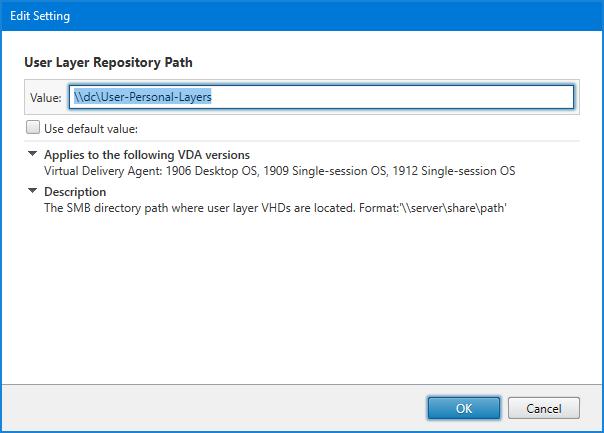The height and width of the screenshot is (433, 604).
Task: Enable the Use default value checkbox
Action: point(33,128)
